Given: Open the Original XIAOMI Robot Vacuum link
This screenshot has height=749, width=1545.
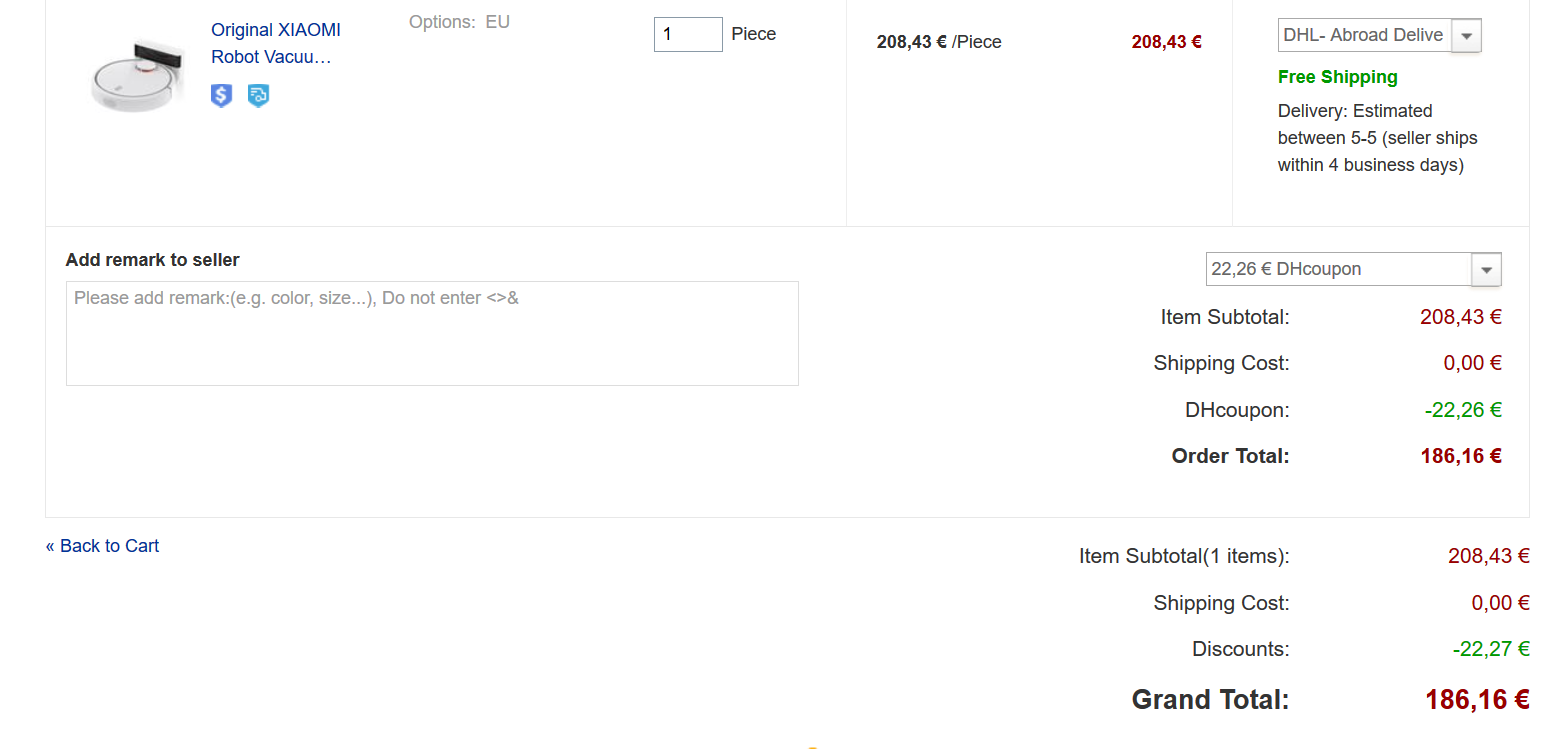Looking at the screenshot, I should (276, 44).
